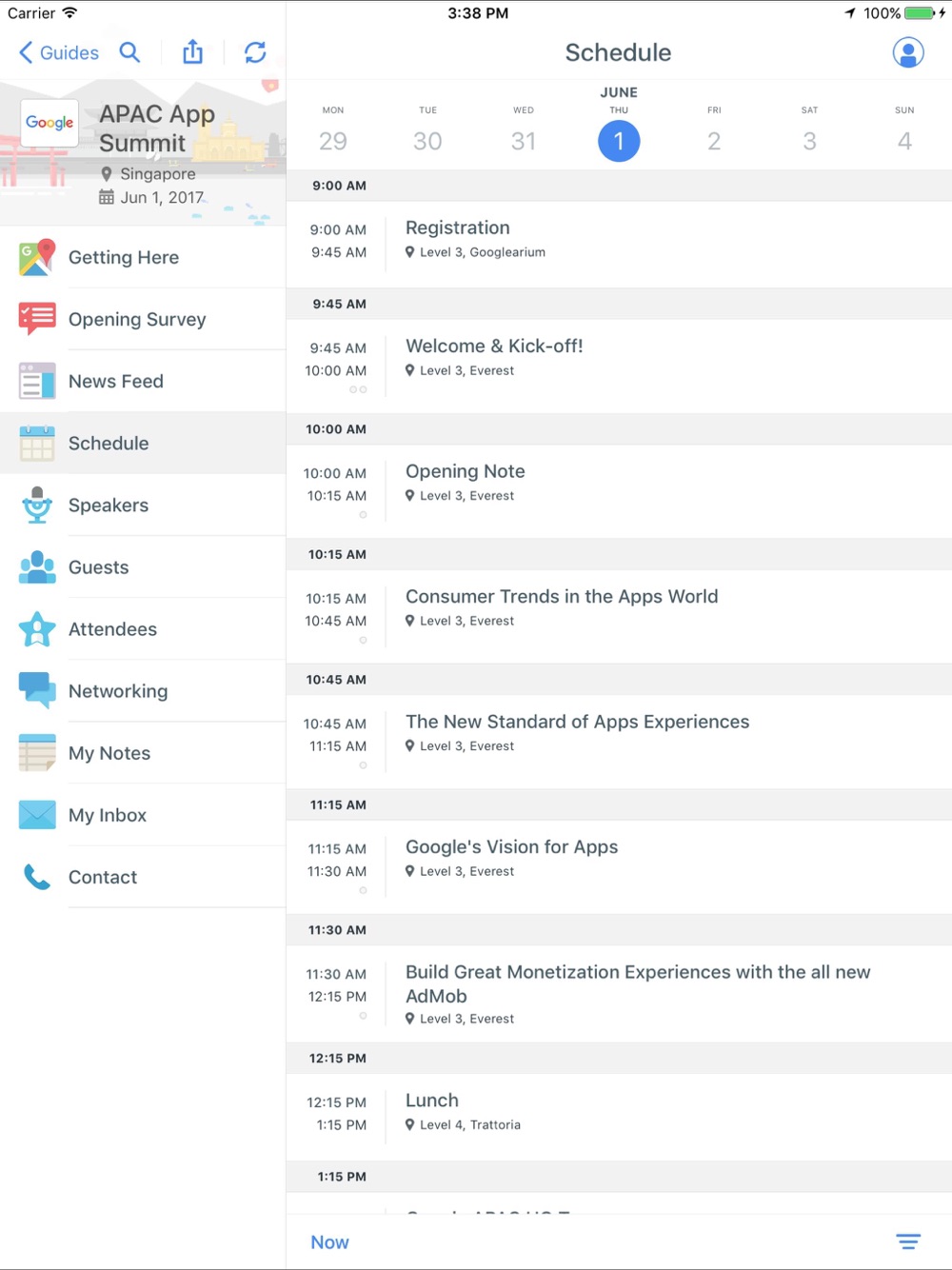The width and height of the screenshot is (952, 1270).
Task: Click the My Notes notepad icon
Action: [37, 752]
